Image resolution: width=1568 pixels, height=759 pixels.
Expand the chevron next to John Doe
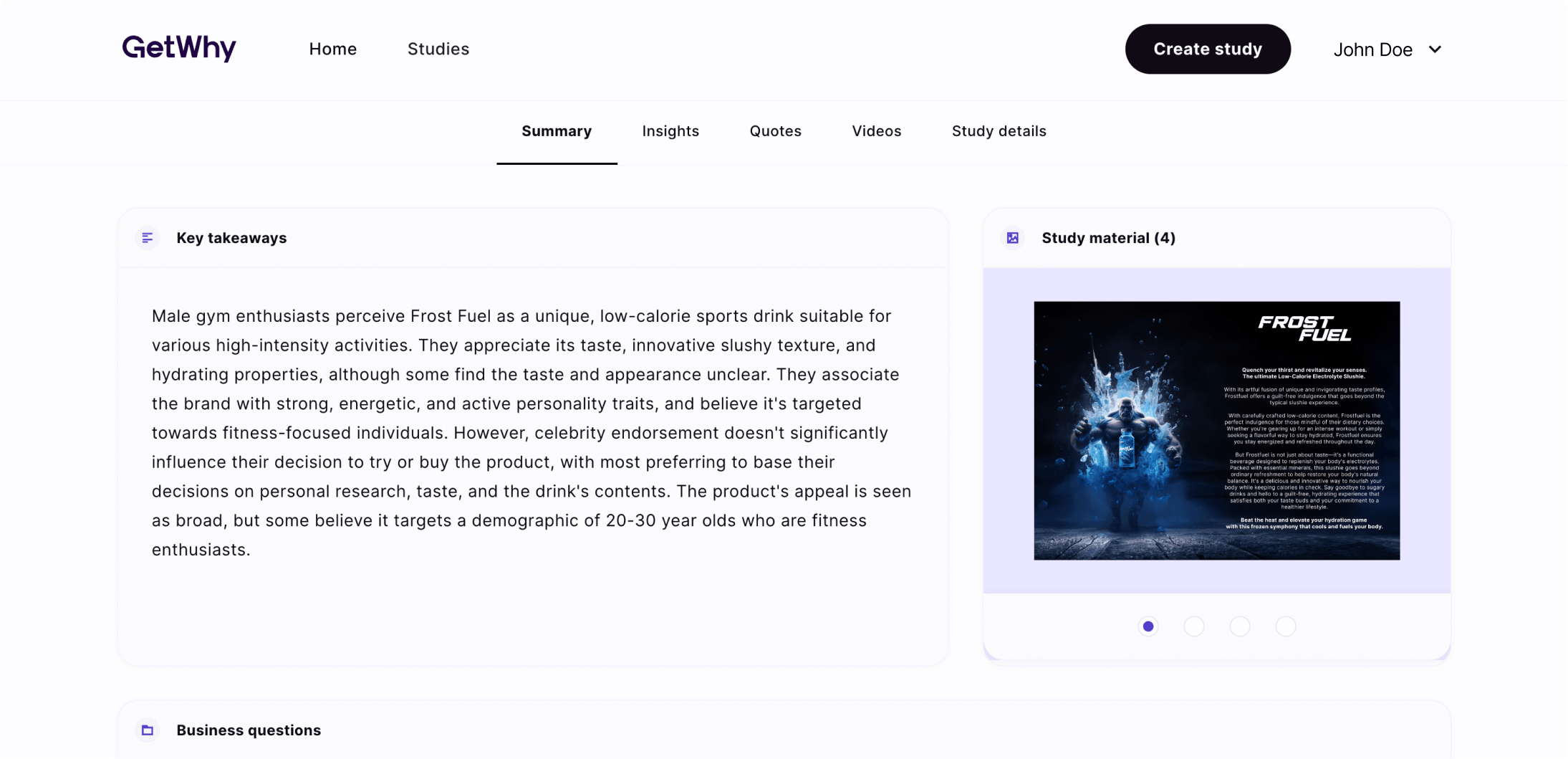tap(1435, 49)
